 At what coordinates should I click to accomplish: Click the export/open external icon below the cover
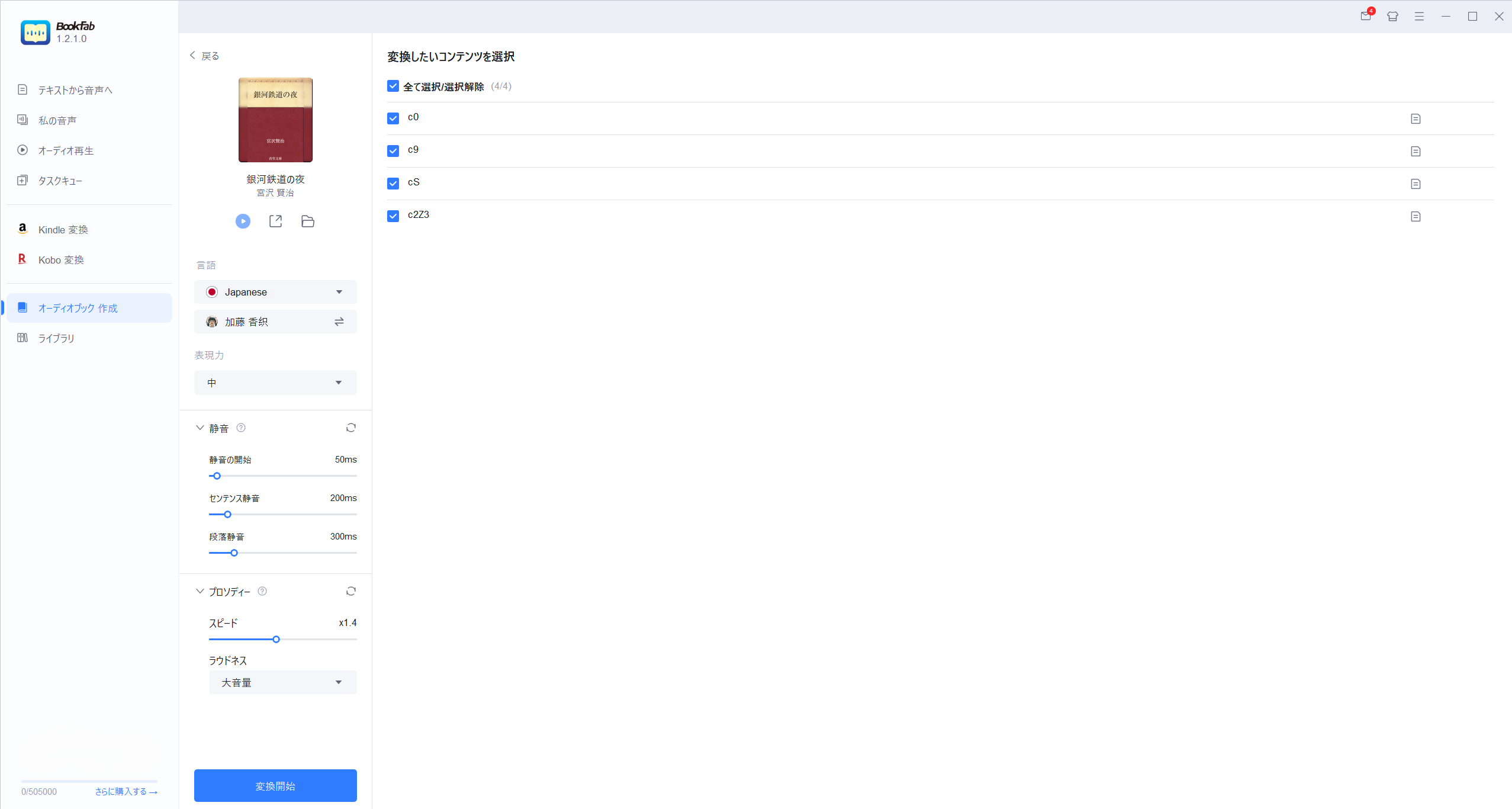(275, 221)
